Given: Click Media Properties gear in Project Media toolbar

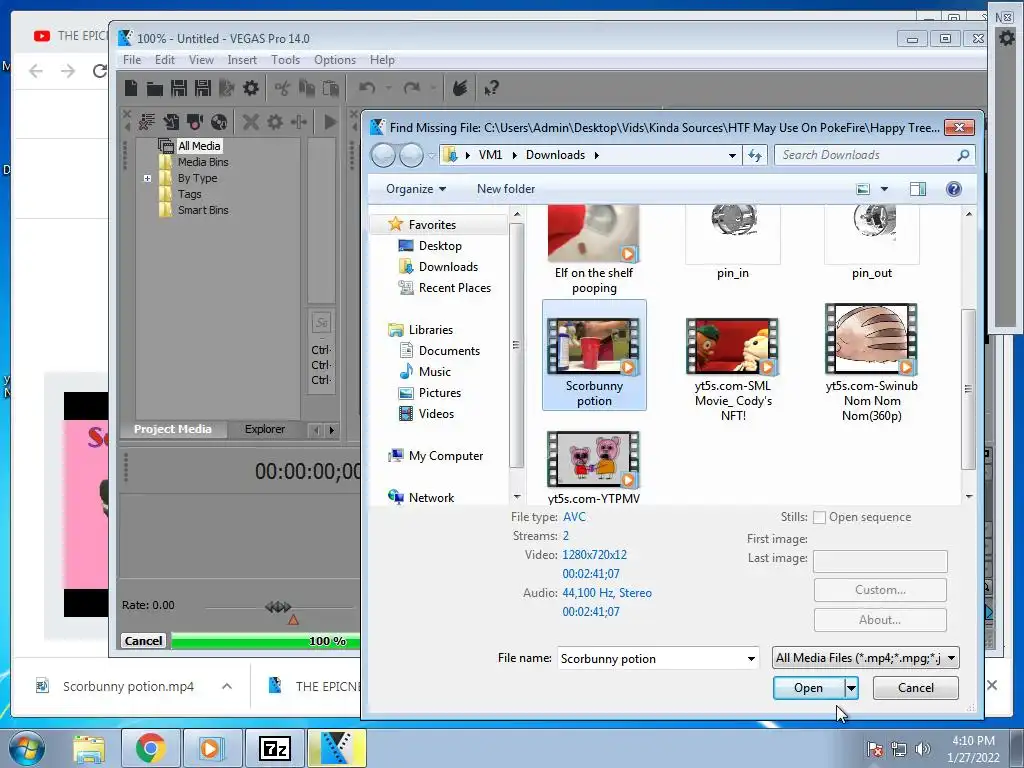Looking at the screenshot, I should [x=275, y=121].
